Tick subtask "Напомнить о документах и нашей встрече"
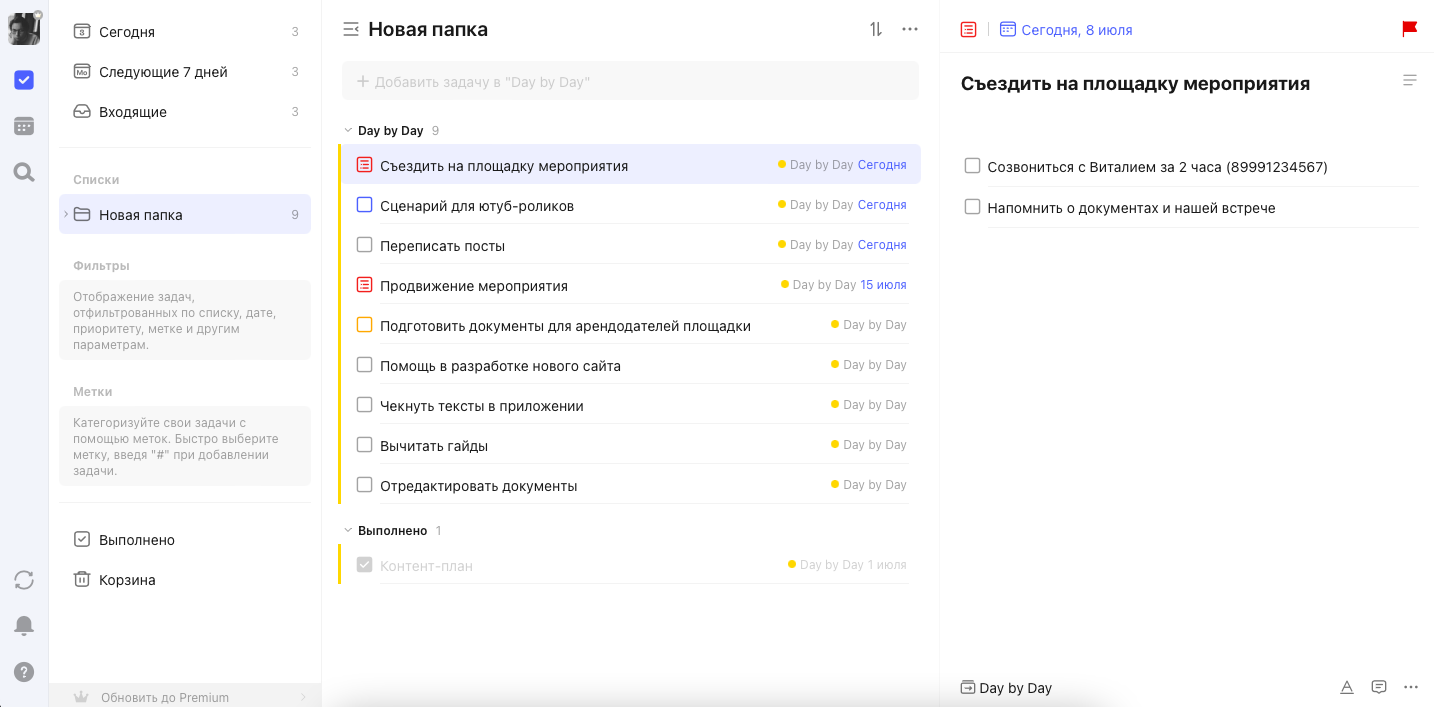Image resolution: width=1434 pixels, height=707 pixels. click(972, 207)
